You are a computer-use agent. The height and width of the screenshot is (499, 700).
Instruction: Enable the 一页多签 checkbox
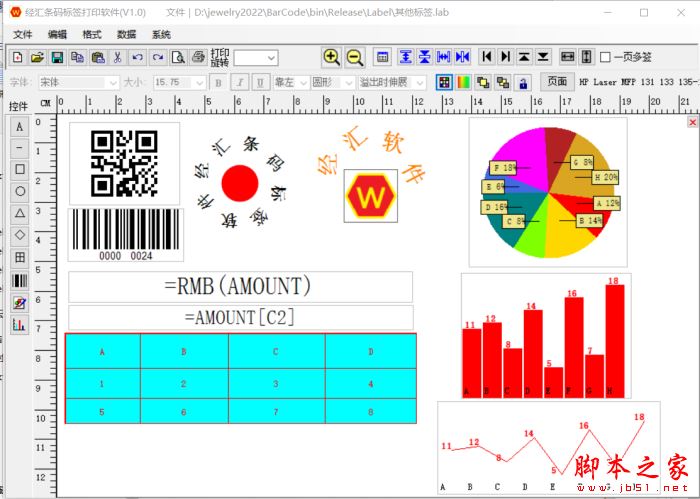point(605,57)
